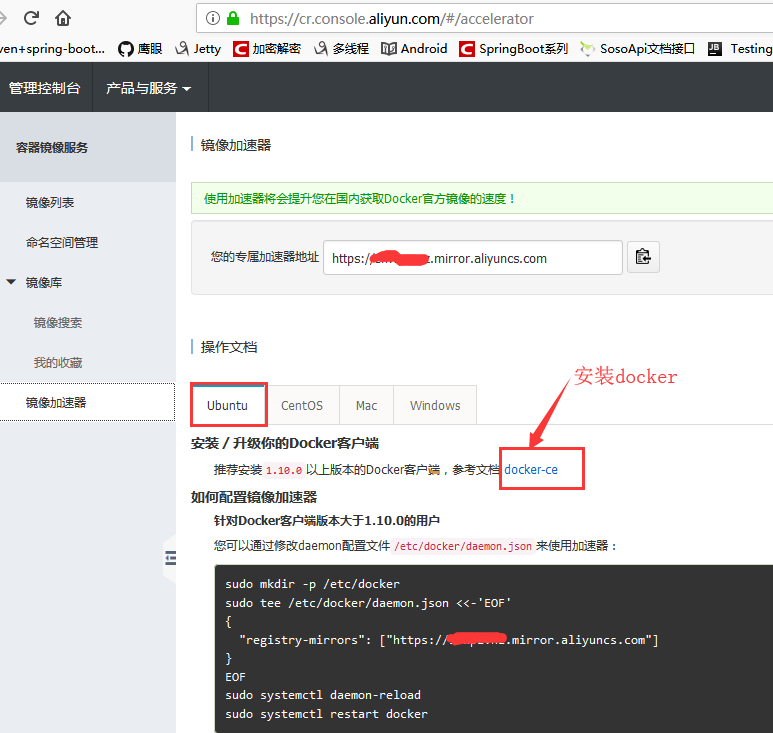The height and width of the screenshot is (733, 773).
Task: Click the sudo systemctl restart docker line
Action: [x=326, y=714]
